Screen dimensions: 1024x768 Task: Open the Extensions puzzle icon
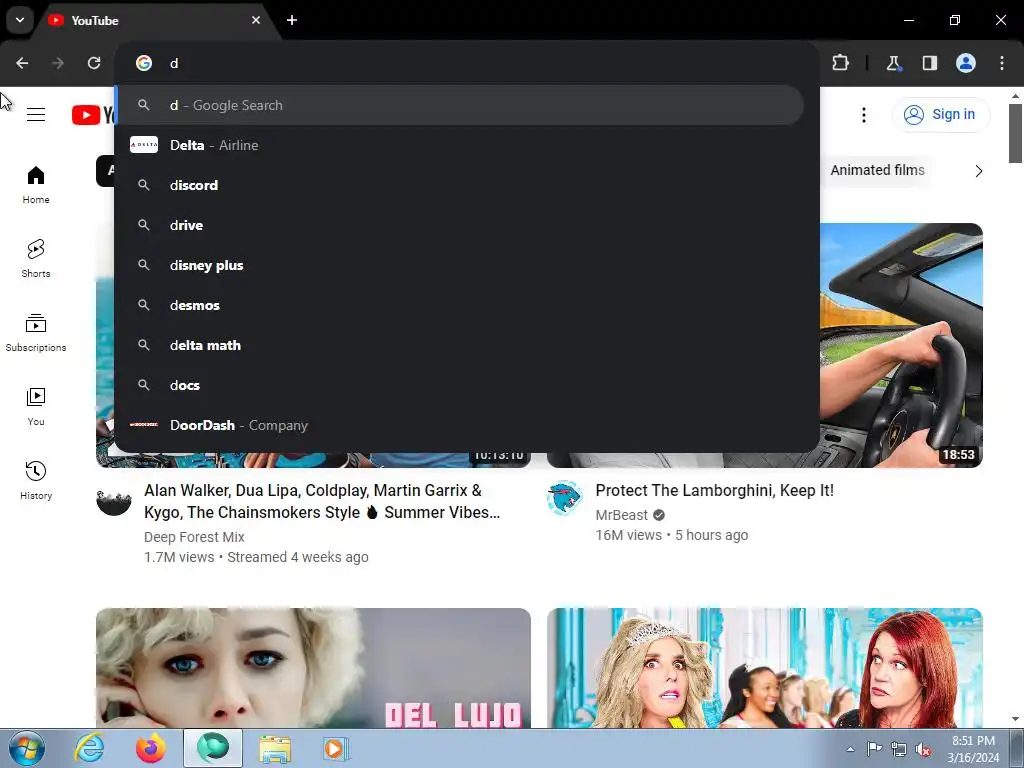(x=840, y=63)
